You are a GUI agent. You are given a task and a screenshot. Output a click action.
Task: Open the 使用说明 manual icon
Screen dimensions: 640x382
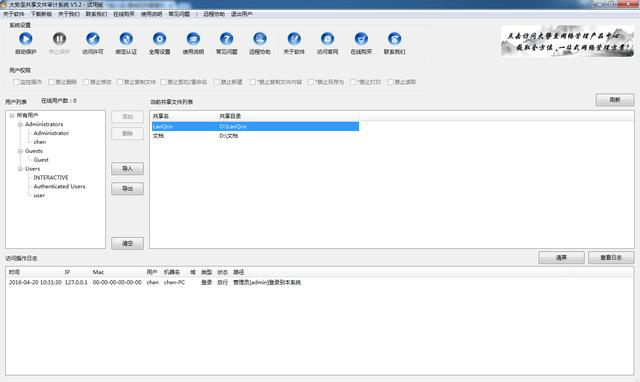(193, 39)
